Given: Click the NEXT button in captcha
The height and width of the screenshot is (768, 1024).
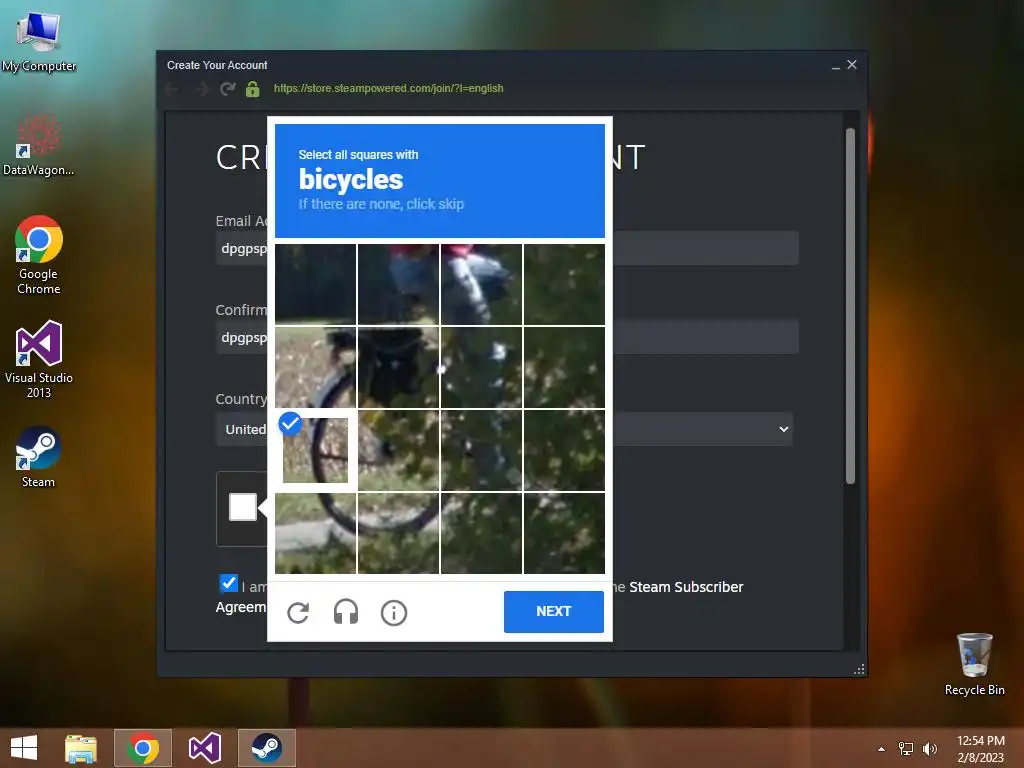Looking at the screenshot, I should 553,611.
